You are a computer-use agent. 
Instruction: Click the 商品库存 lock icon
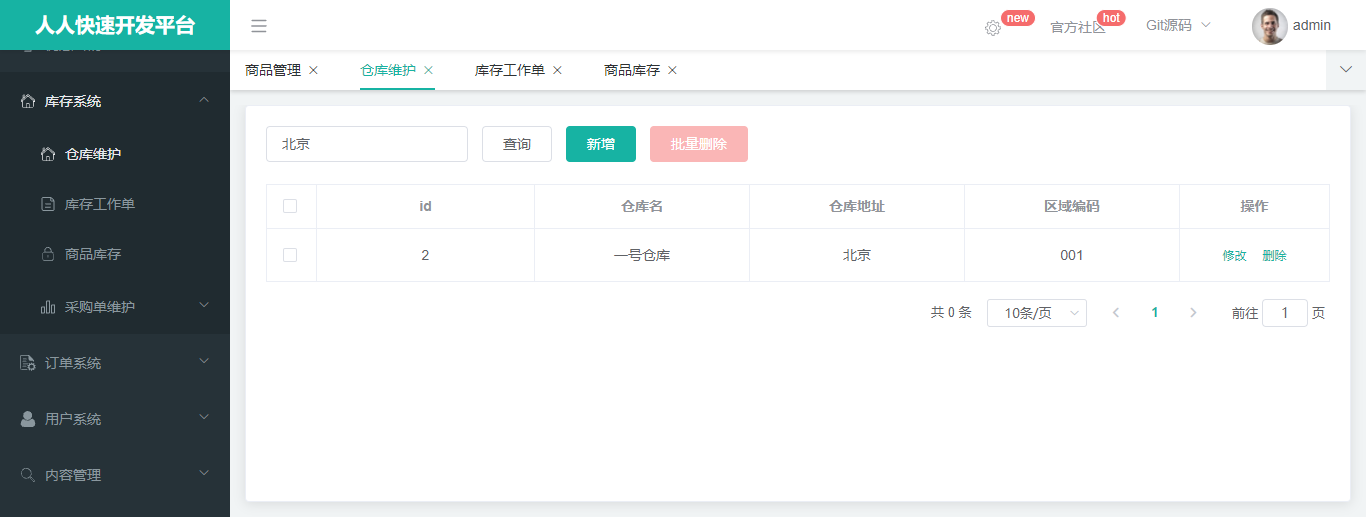coord(48,254)
